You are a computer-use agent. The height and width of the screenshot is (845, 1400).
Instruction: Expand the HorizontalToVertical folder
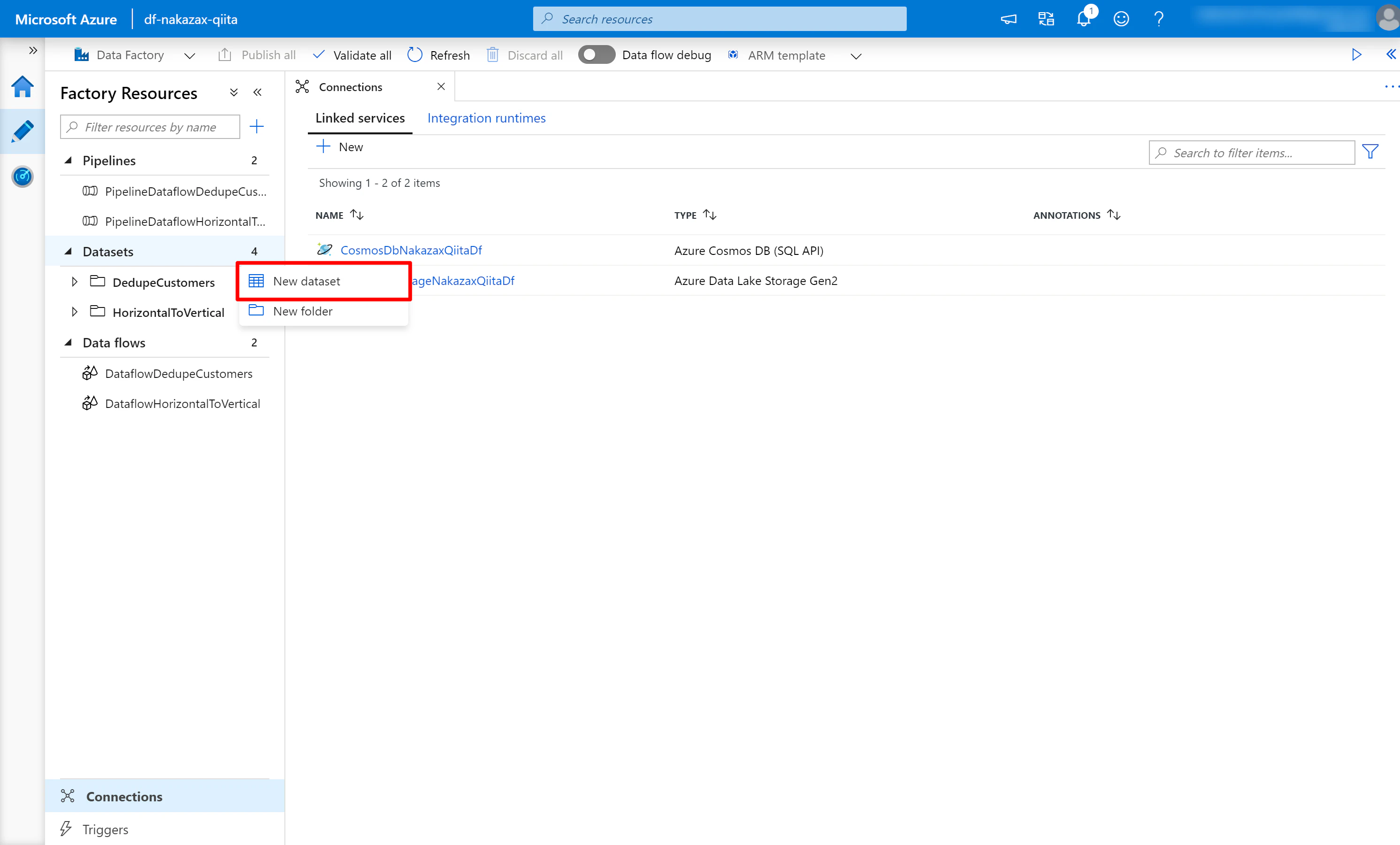click(x=75, y=312)
